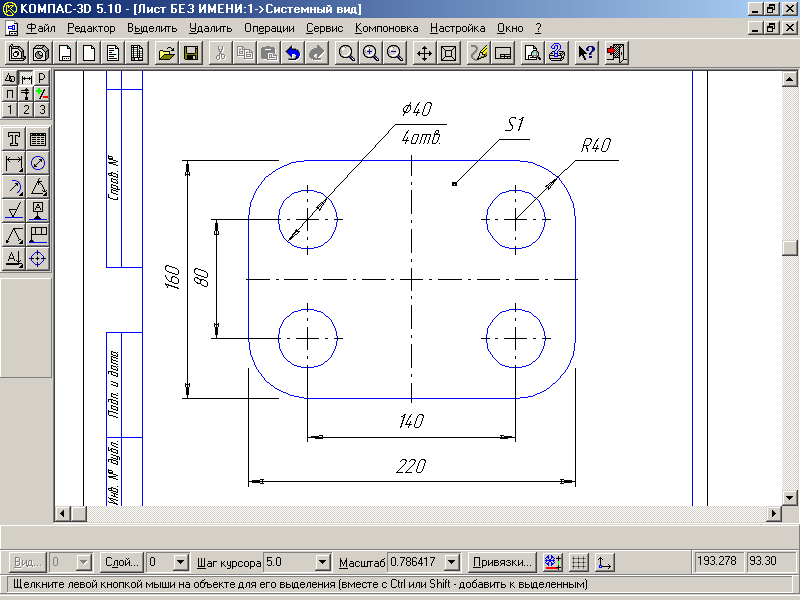Select the diameter dimension tool
This screenshot has height=600, width=800.
pyautogui.click(x=38, y=163)
